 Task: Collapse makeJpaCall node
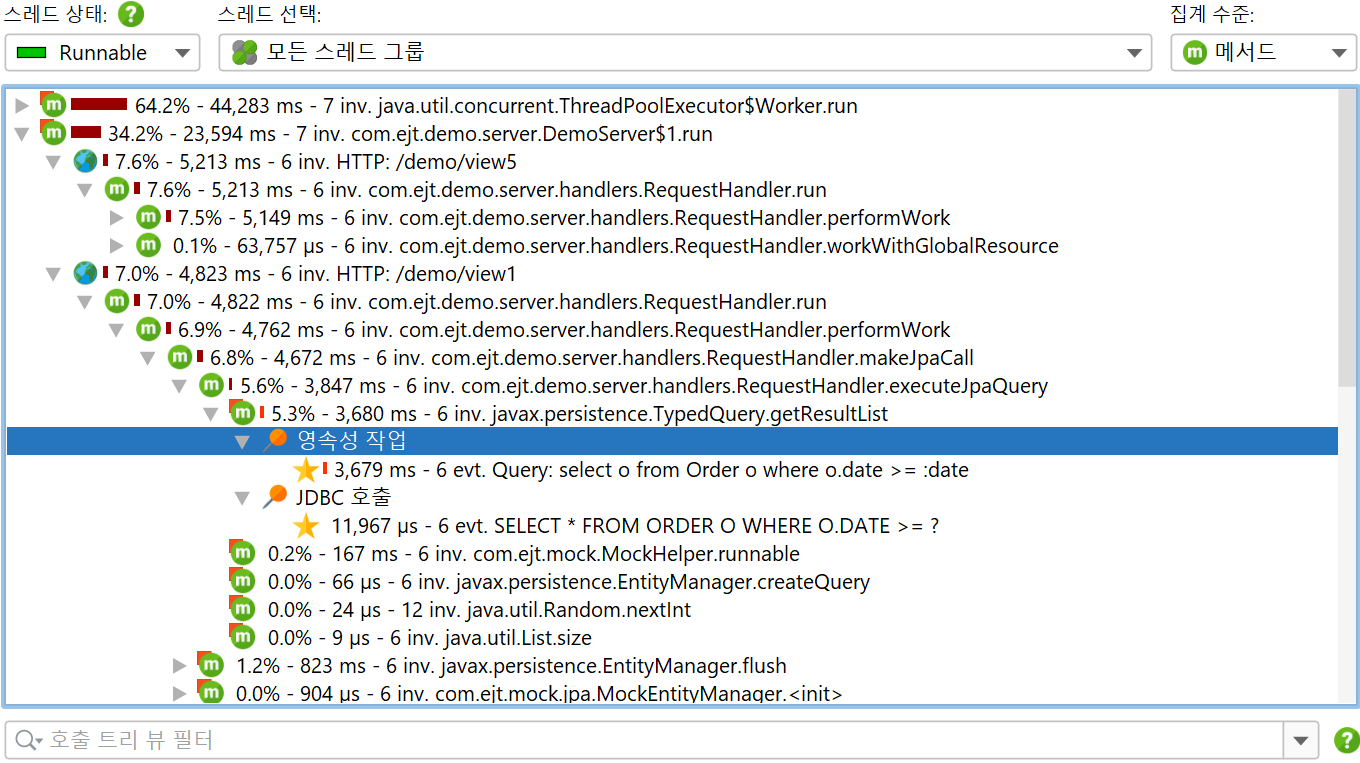point(148,358)
